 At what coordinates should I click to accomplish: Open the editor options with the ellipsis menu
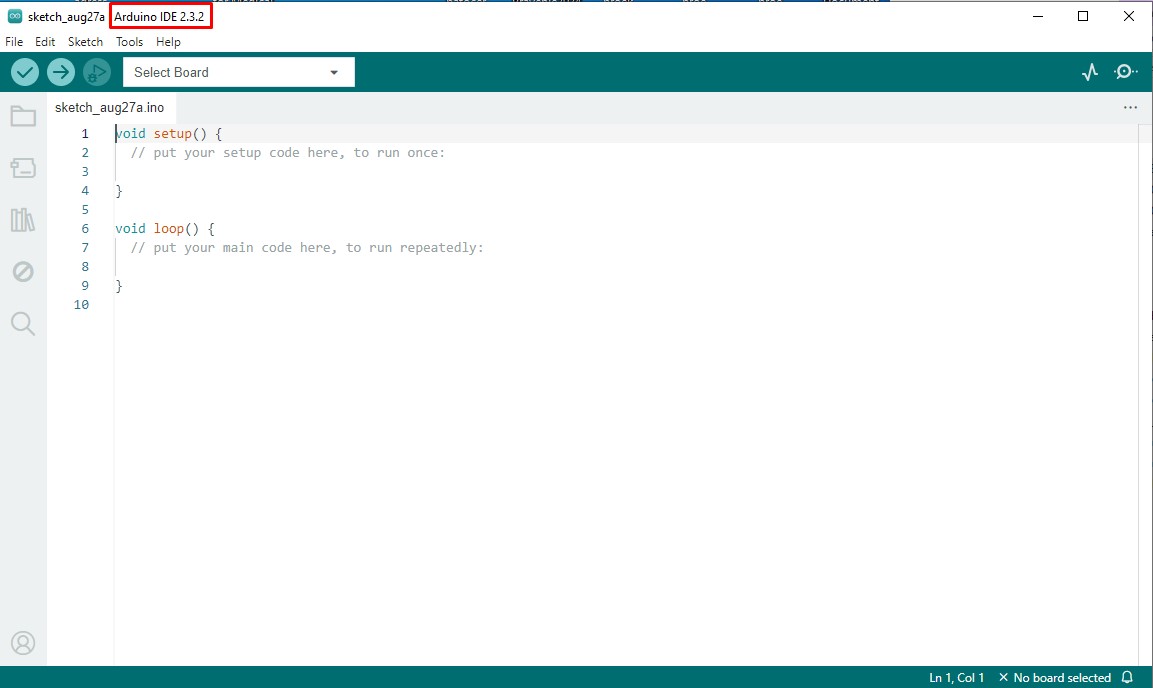point(1130,106)
